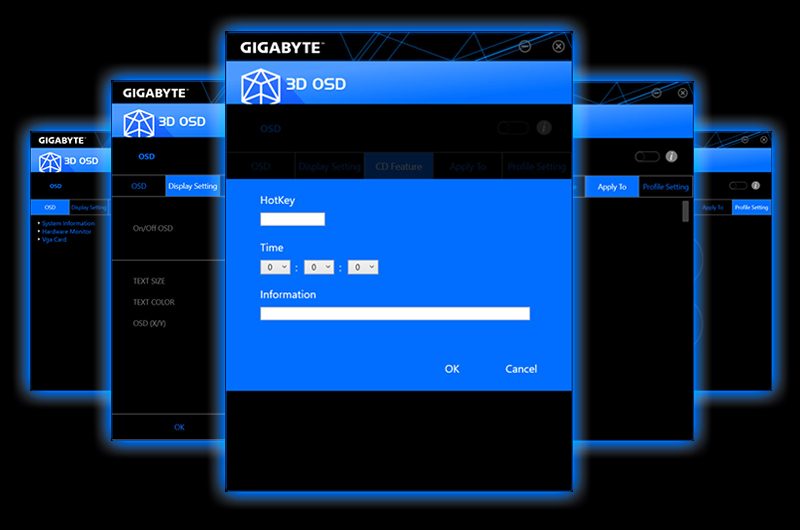Select Profile Setting tab in far-right window
Image resolution: width=800 pixels, height=530 pixels.
[751, 207]
